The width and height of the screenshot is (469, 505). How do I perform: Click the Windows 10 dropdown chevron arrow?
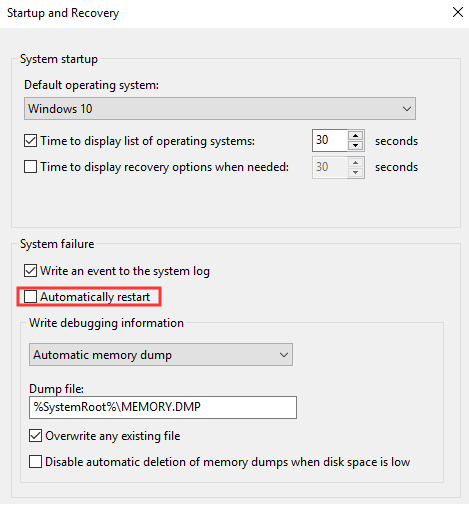[x=406, y=109]
